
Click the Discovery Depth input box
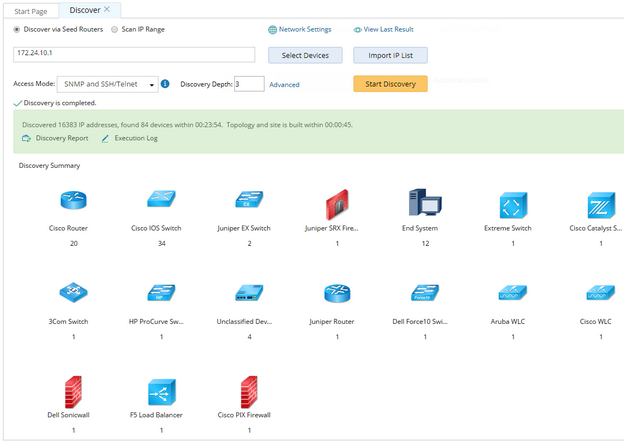coord(249,84)
